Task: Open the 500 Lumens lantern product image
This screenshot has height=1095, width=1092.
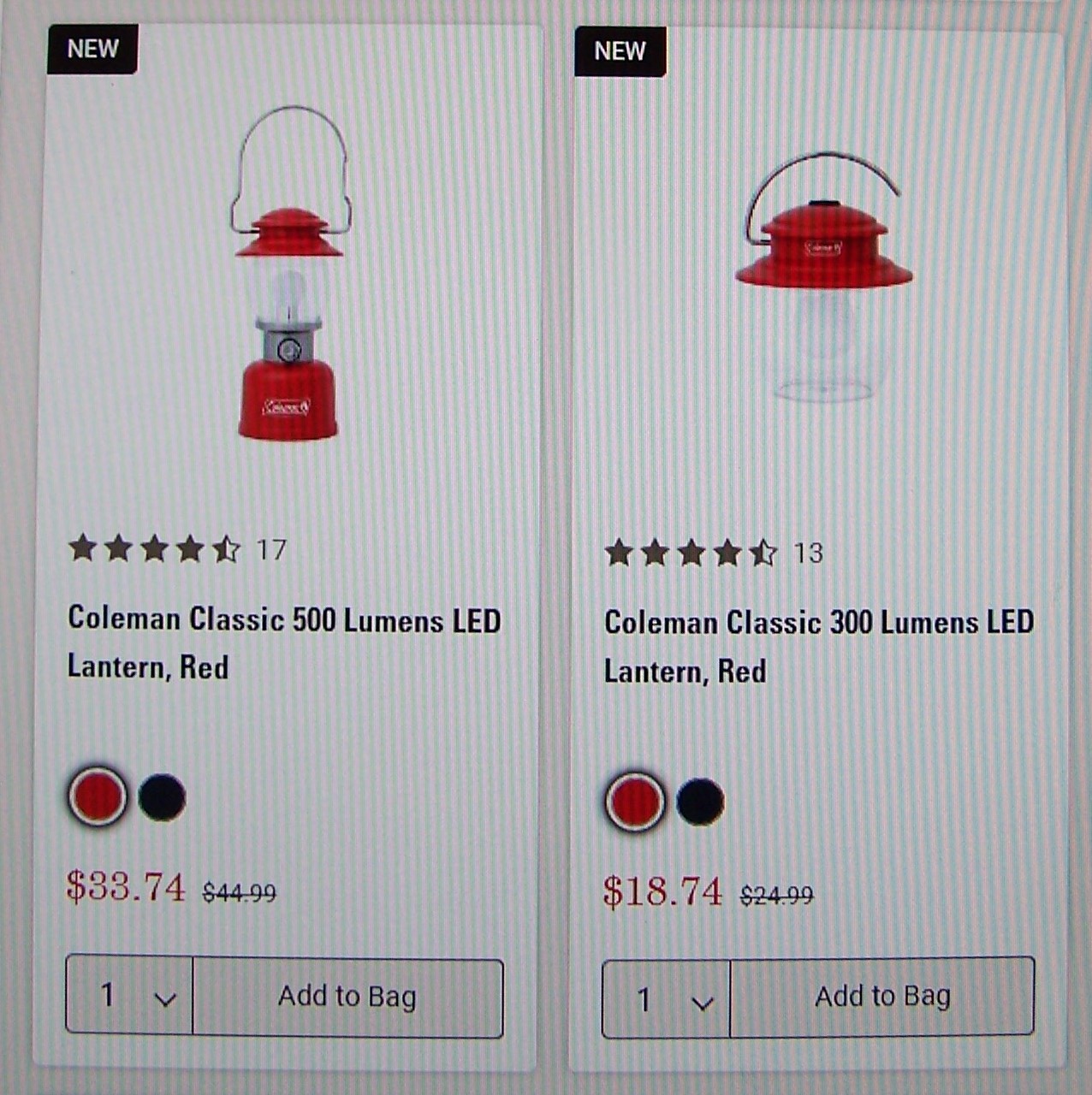Action: click(x=289, y=274)
